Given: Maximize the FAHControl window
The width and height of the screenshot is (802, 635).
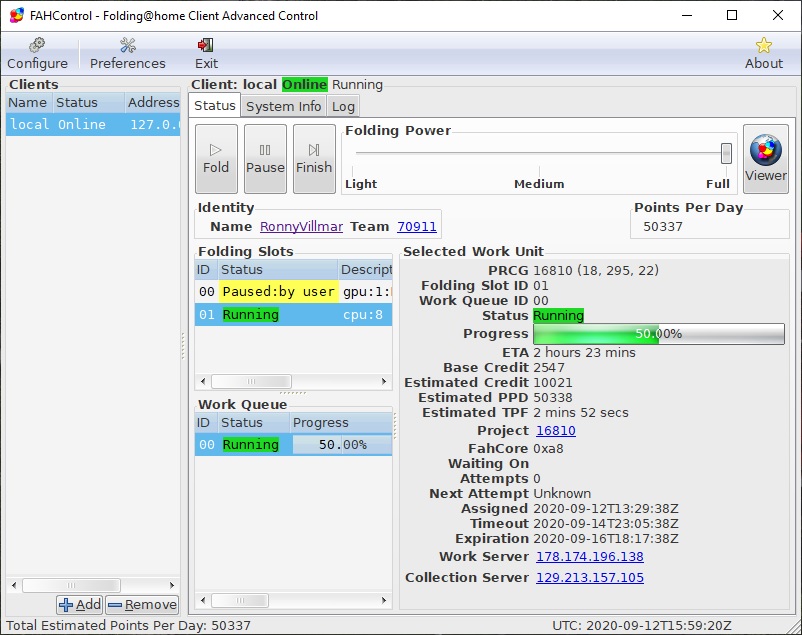Looking at the screenshot, I should (x=732, y=15).
